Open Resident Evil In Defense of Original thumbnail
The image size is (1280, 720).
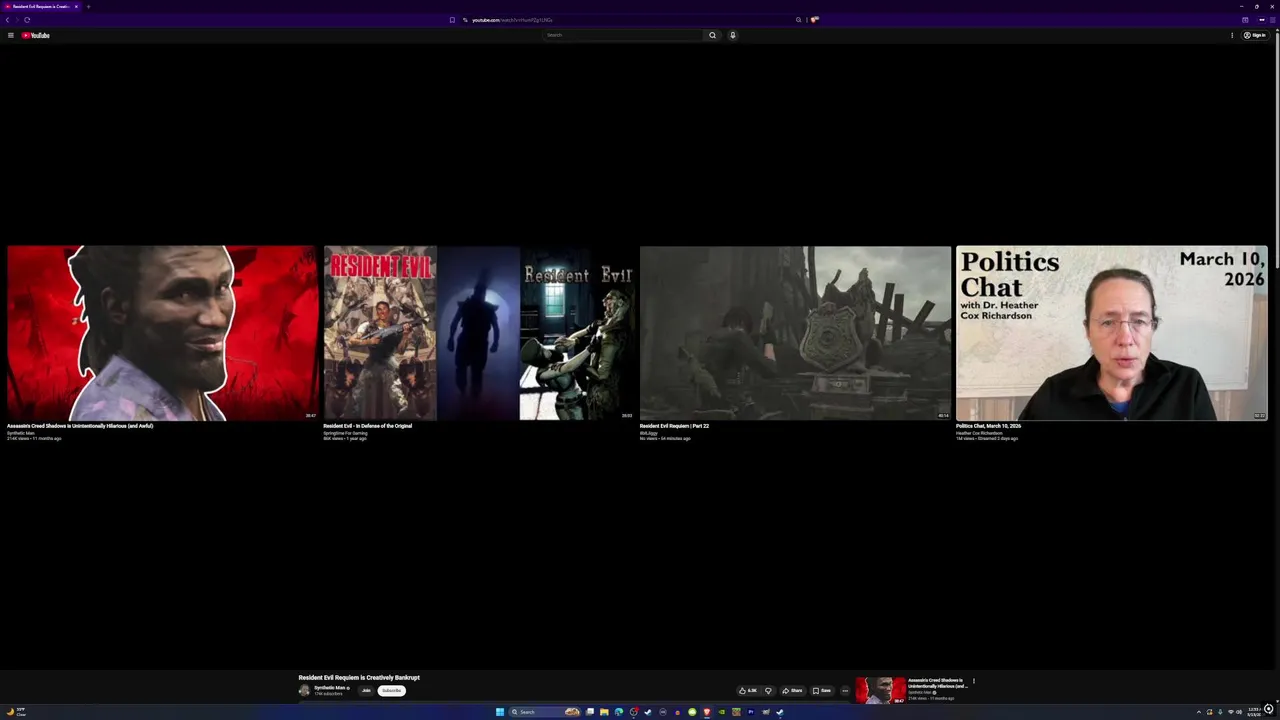479,333
